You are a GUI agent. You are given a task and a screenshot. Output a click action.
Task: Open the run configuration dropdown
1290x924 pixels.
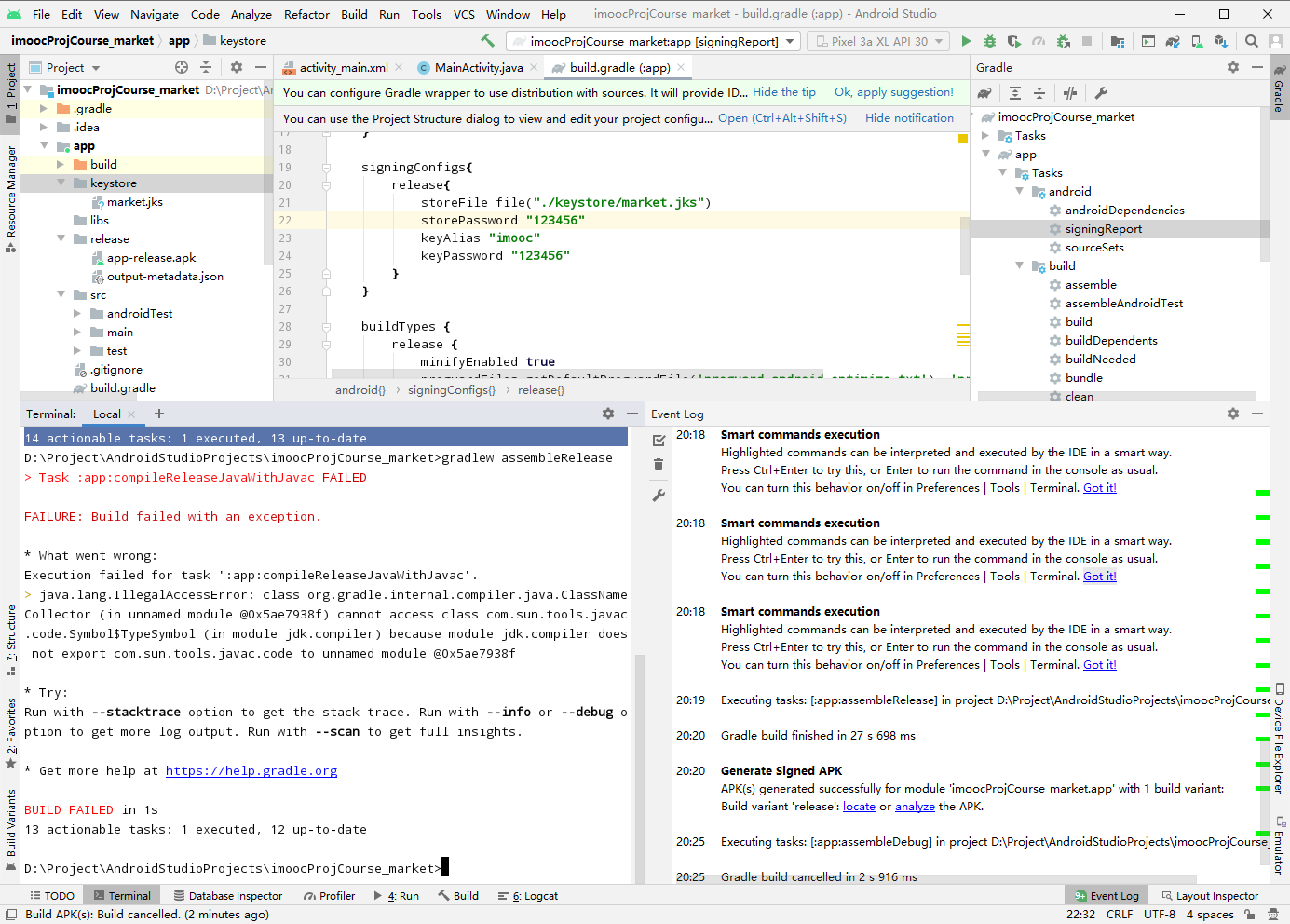coord(654,41)
